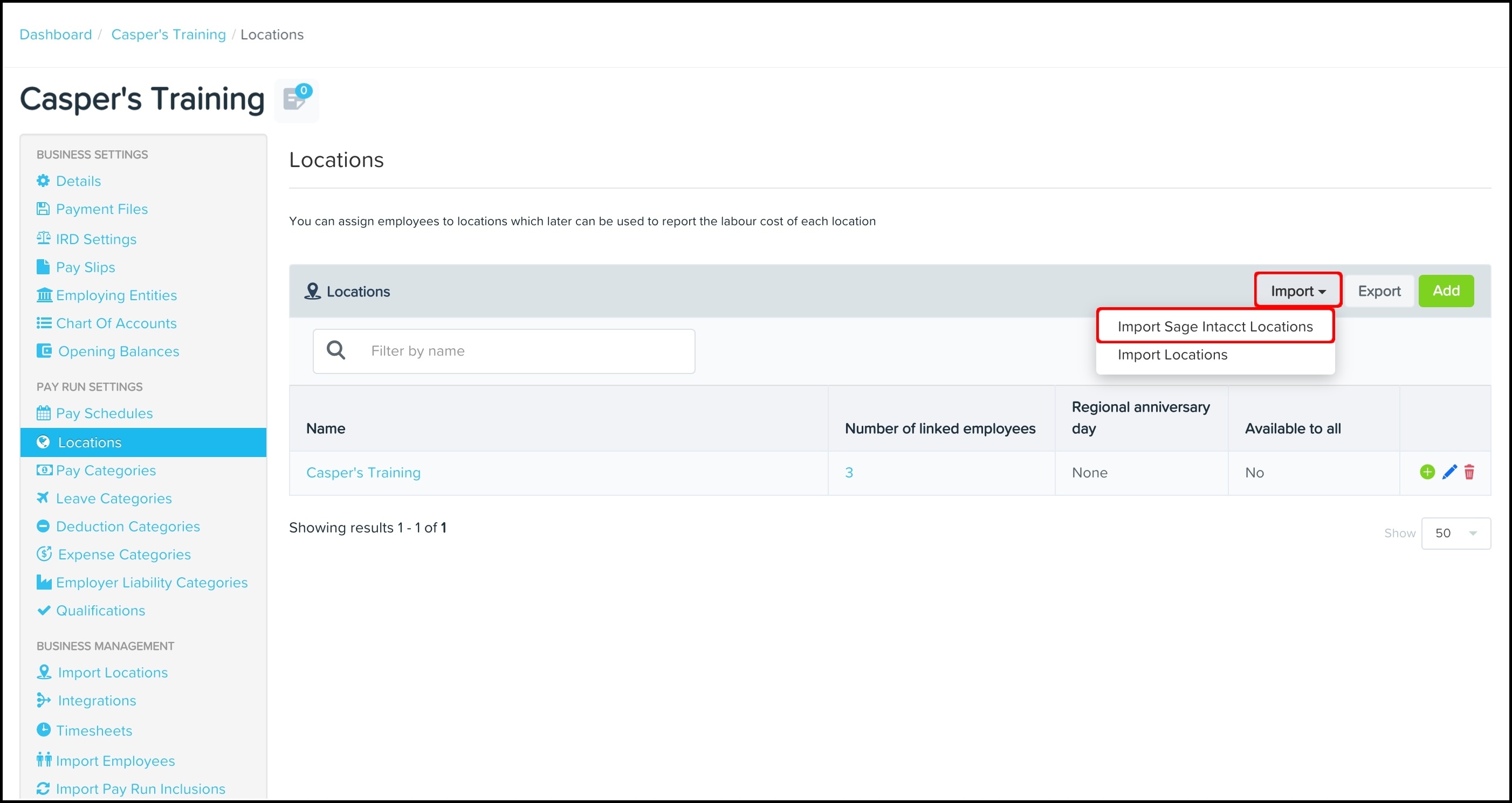Click the clock icon beside Timesheets
1512x803 pixels.
click(44, 730)
